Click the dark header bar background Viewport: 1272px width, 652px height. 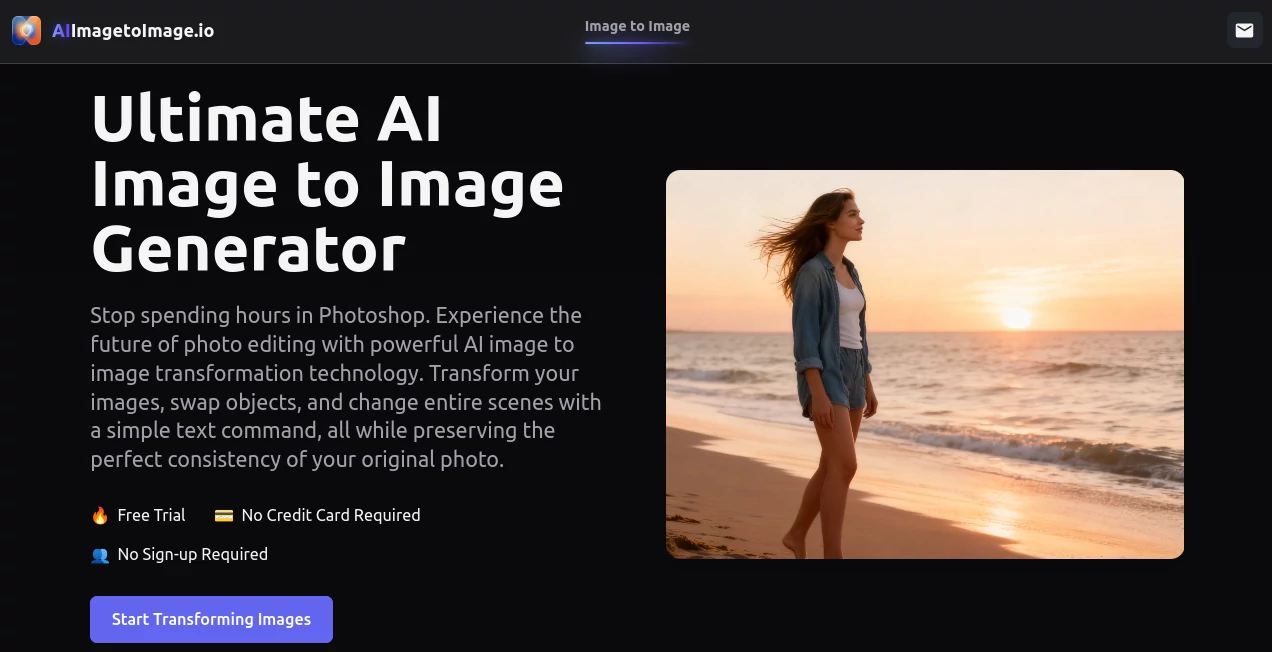[x=400, y=30]
